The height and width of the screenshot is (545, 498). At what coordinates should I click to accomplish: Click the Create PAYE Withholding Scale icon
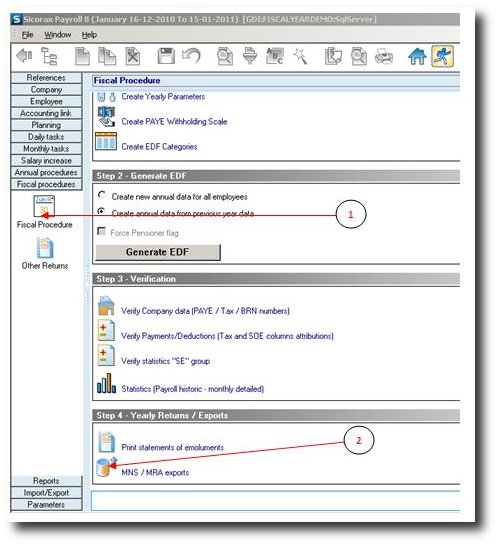tap(106, 117)
